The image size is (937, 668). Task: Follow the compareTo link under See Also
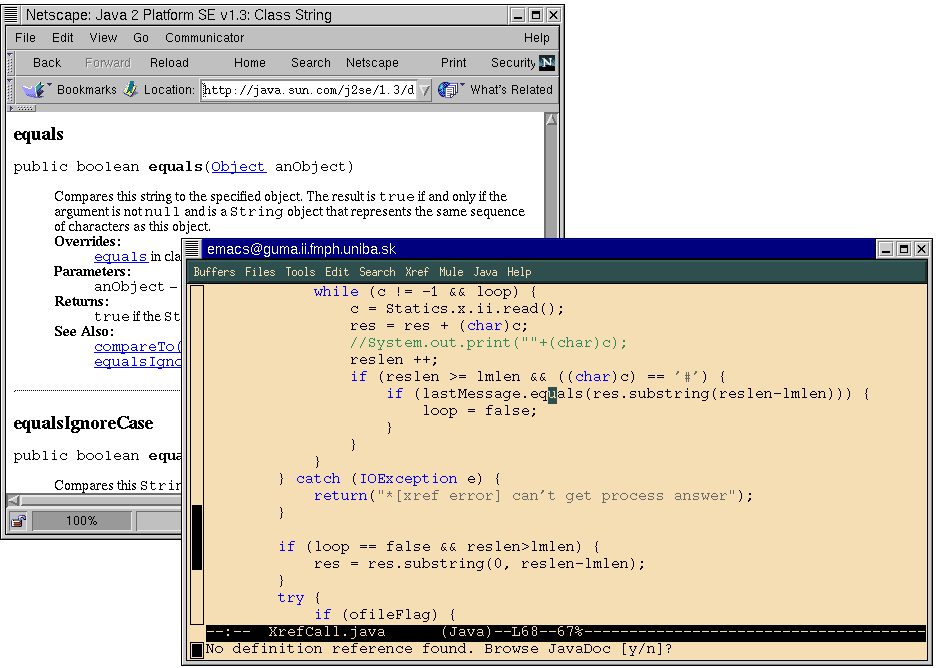coord(138,347)
